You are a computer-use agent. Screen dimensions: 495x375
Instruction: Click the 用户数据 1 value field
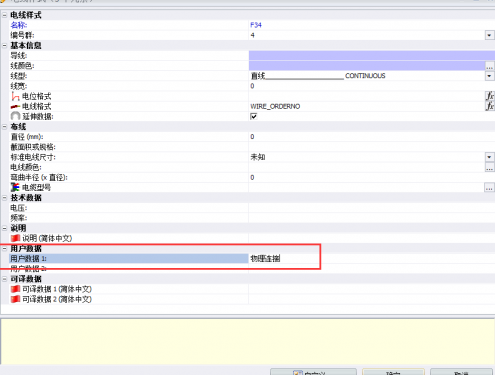coord(372,258)
